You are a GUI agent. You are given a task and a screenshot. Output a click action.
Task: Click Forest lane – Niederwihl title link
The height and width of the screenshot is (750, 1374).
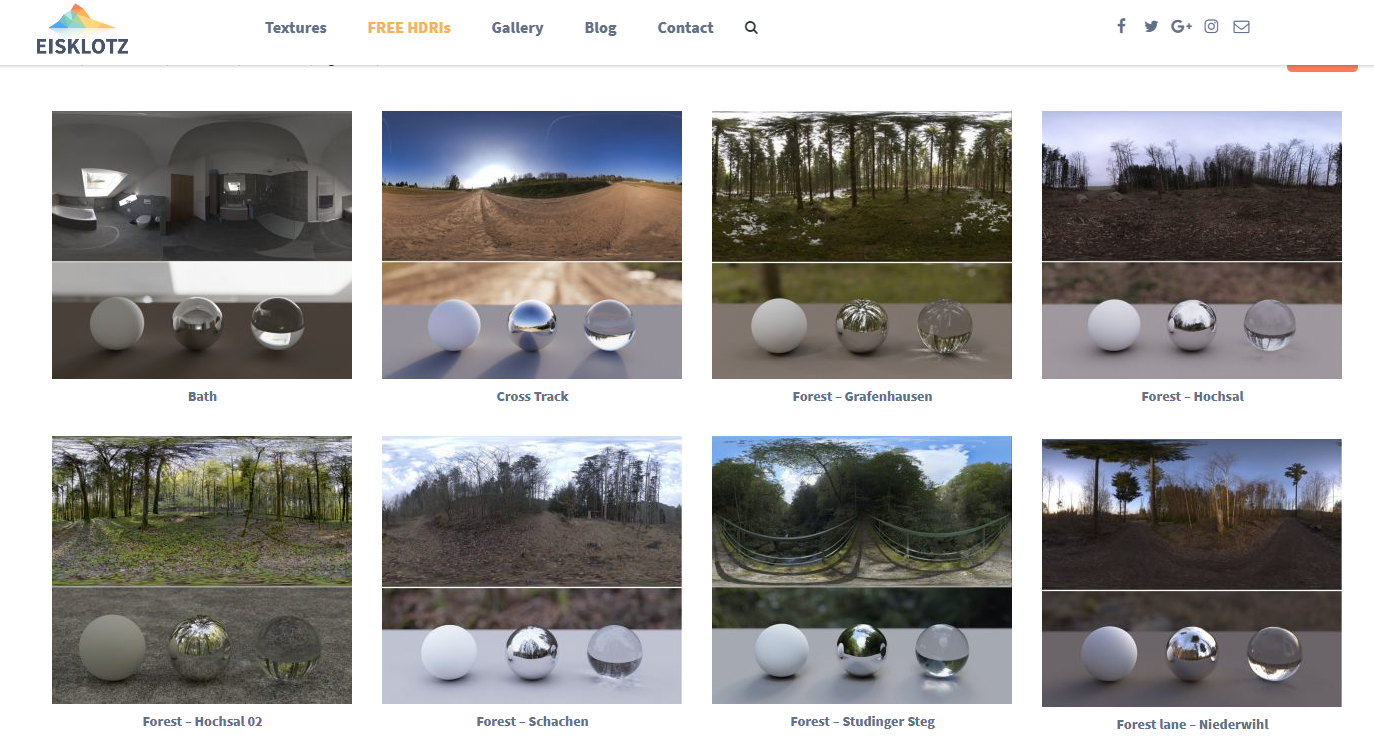pos(1192,724)
